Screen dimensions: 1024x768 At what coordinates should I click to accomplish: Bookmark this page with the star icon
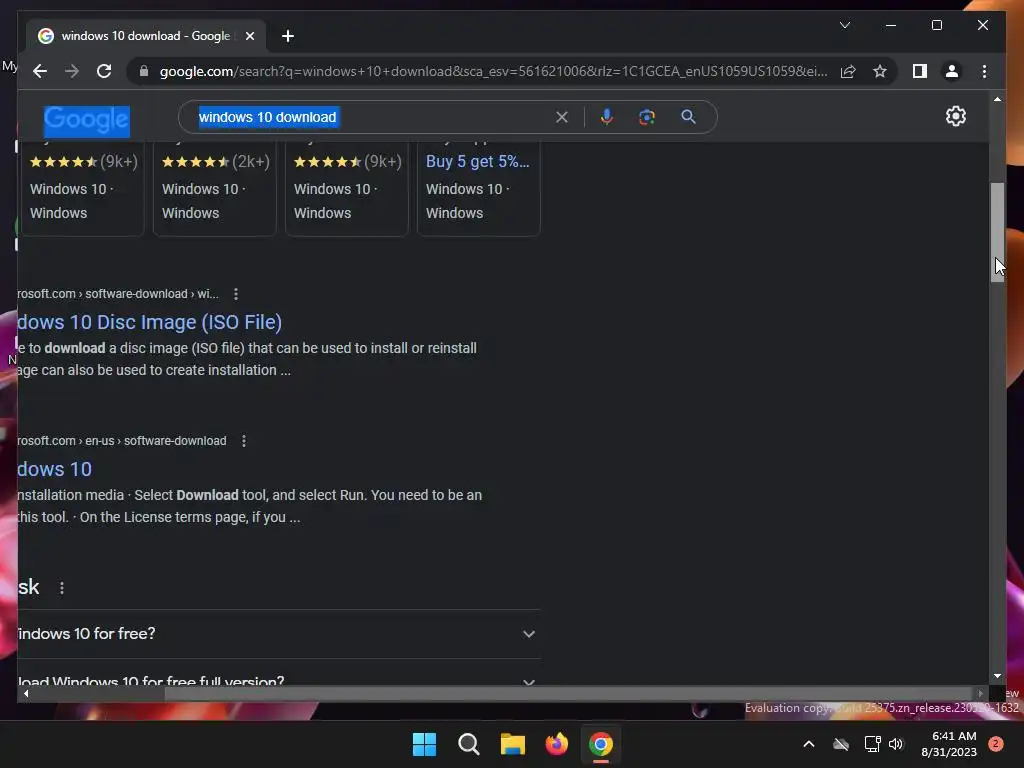tap(880, 71)
